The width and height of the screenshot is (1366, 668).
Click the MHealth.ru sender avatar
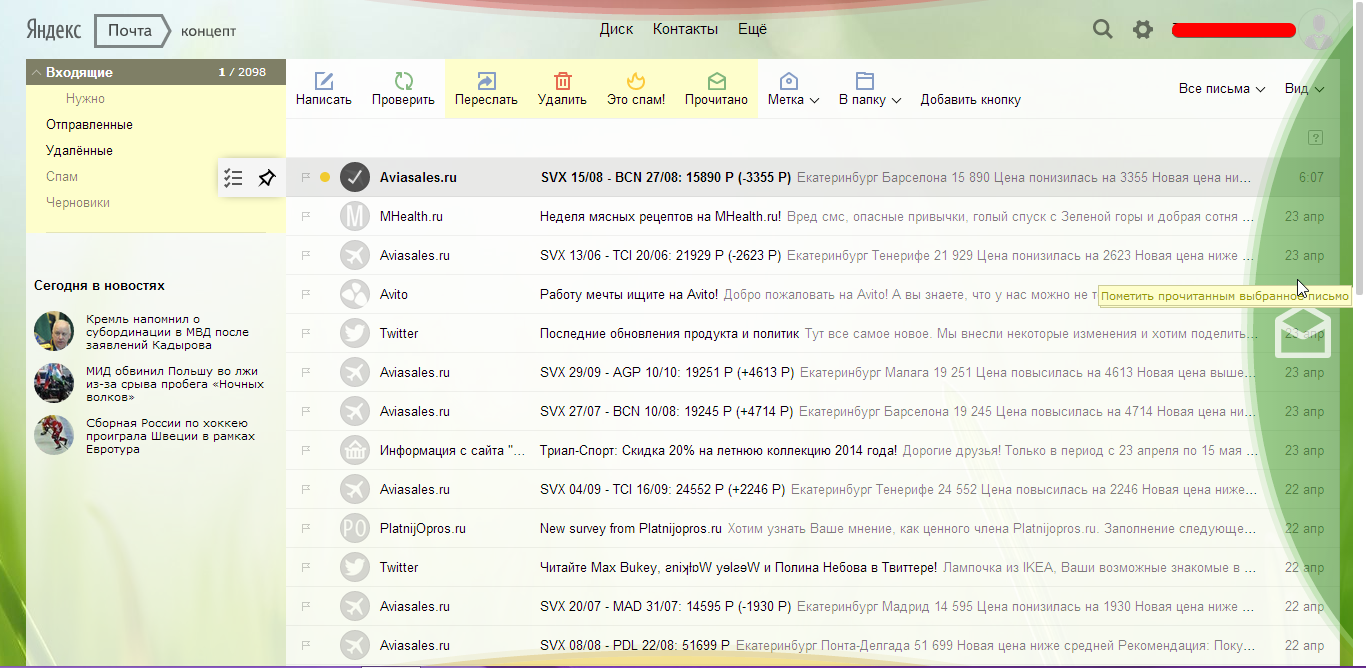[x=355, y=216]
